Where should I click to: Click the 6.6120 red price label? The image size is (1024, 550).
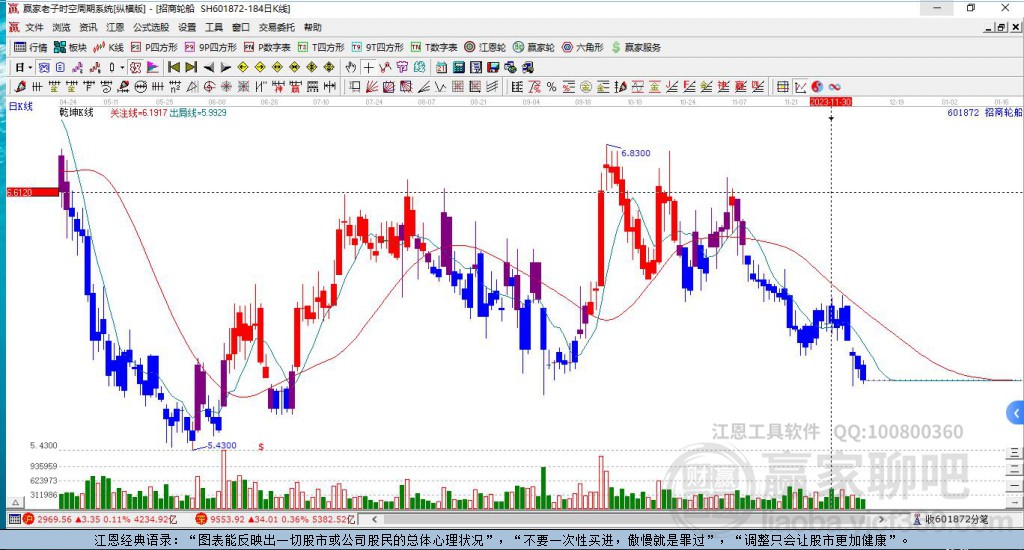click(x=32, y=192)
